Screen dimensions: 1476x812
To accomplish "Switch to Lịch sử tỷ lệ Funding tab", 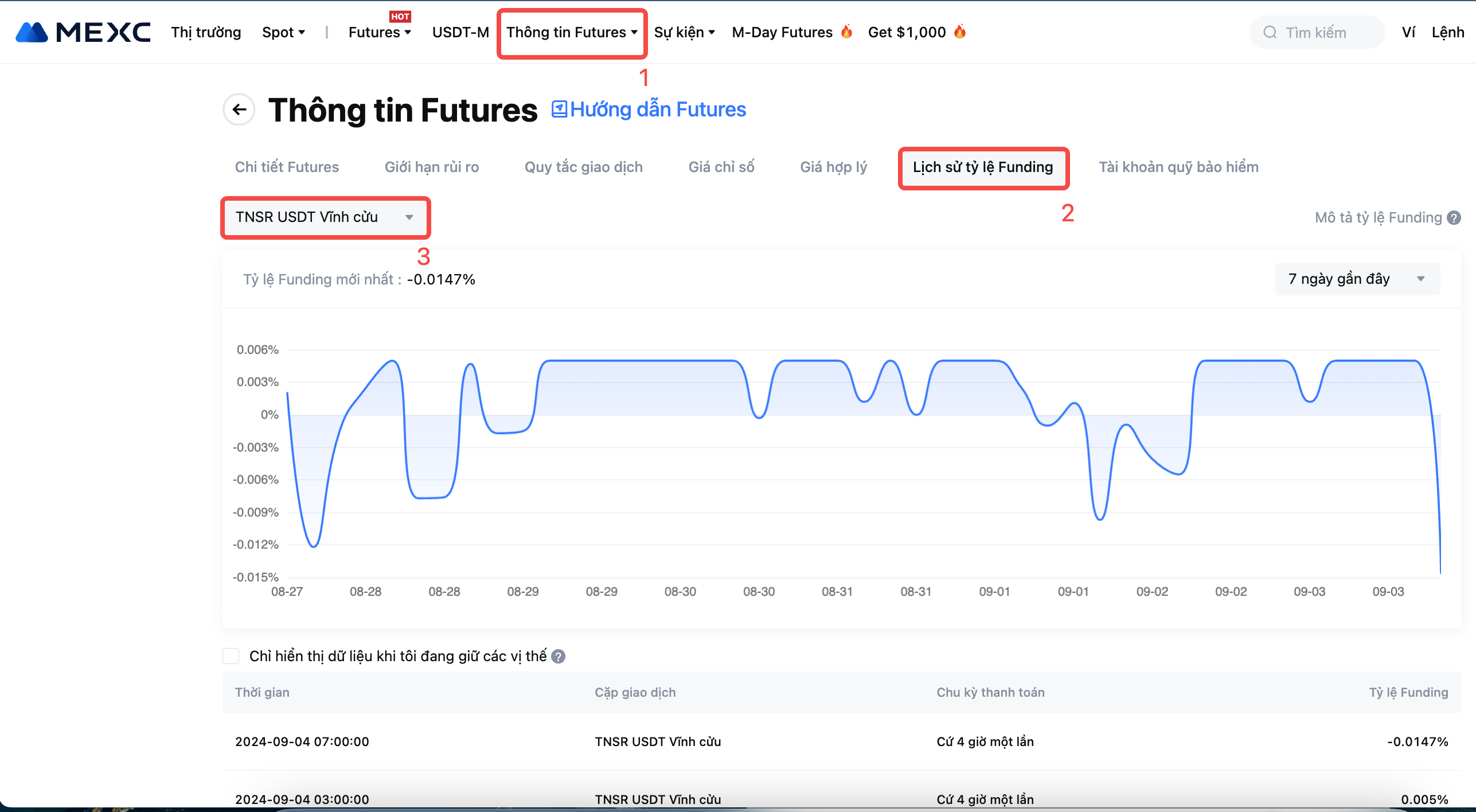I will 983,167.
